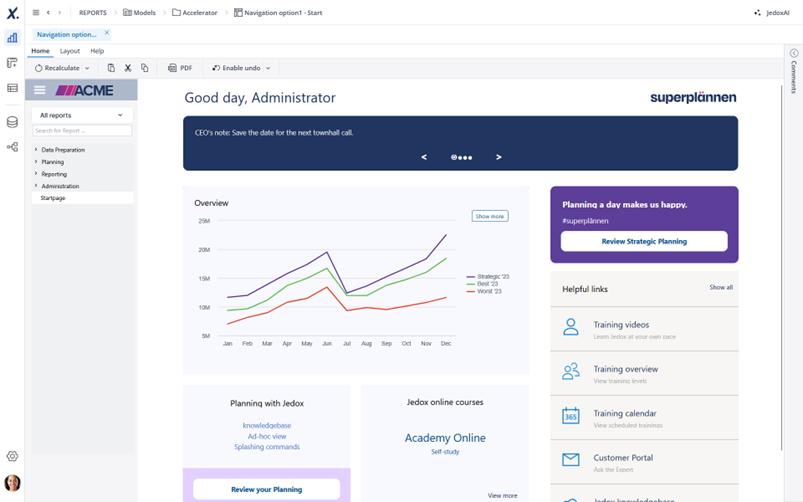Click Show all in Helpful links
The image size is (803, 502).
click(721, 287)
